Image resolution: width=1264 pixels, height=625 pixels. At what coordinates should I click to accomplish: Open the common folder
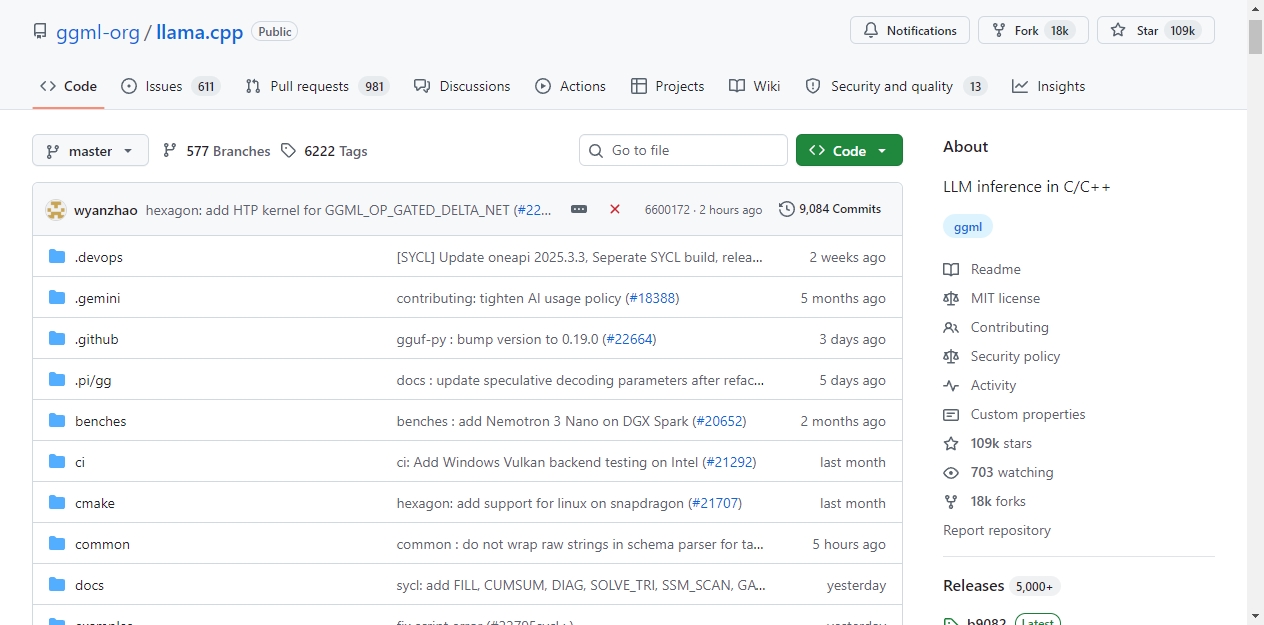(102, 544)
